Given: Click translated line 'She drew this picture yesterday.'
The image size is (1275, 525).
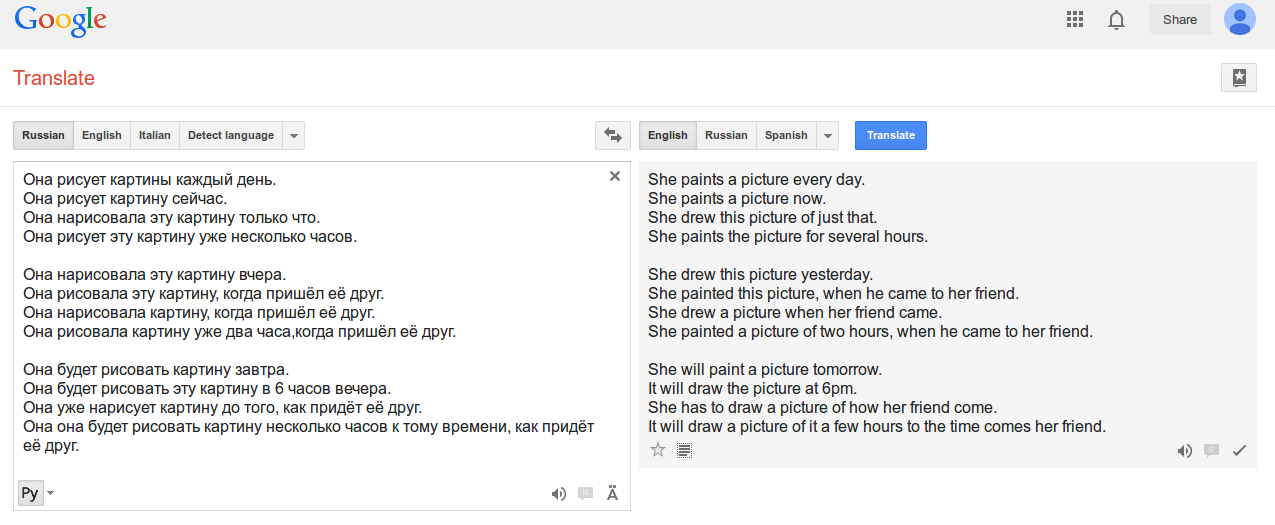Looking at the screenshot, I should pyautogui.click(x=761, y=274).
